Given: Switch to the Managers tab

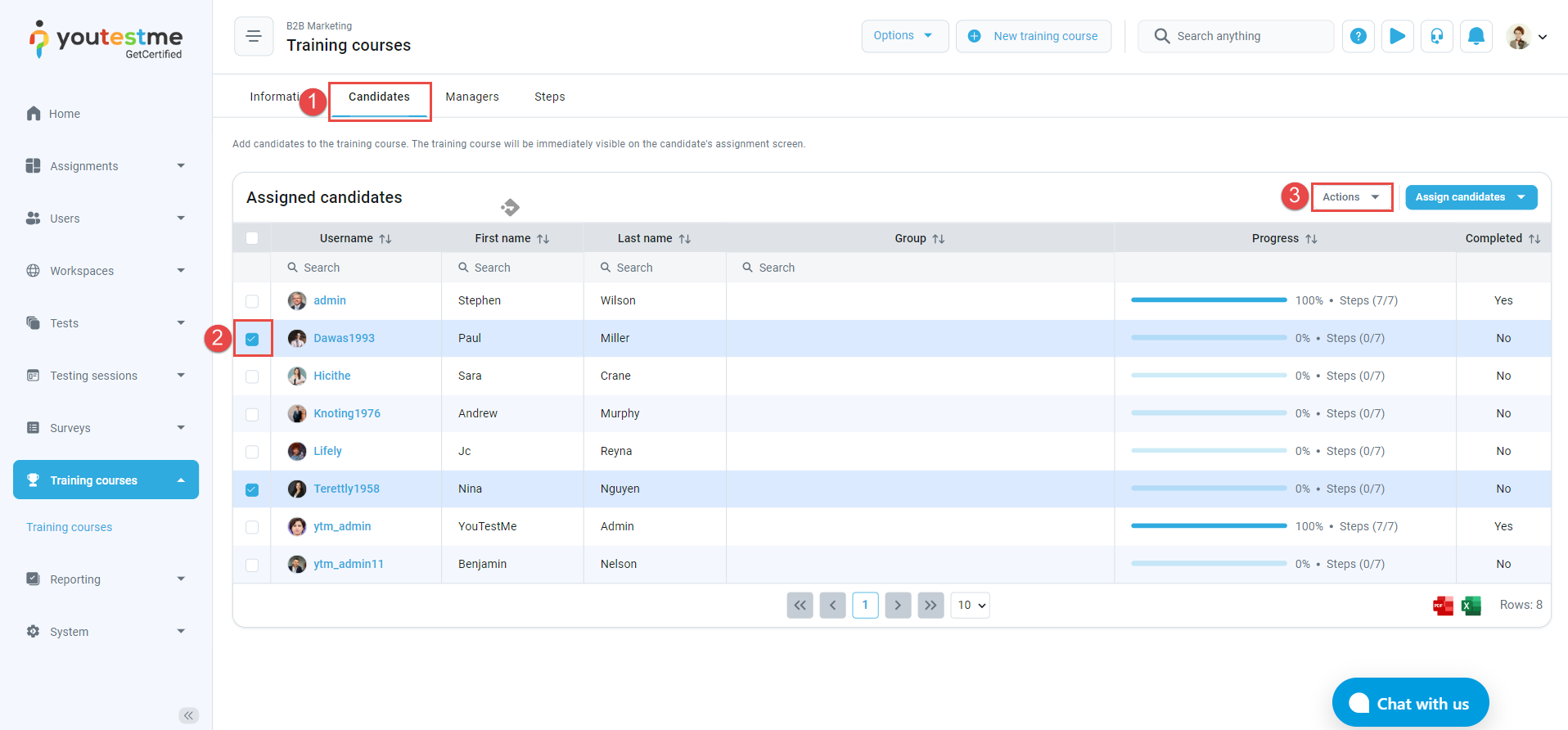Looking at the screenshot, I should (x=471, y=97).
